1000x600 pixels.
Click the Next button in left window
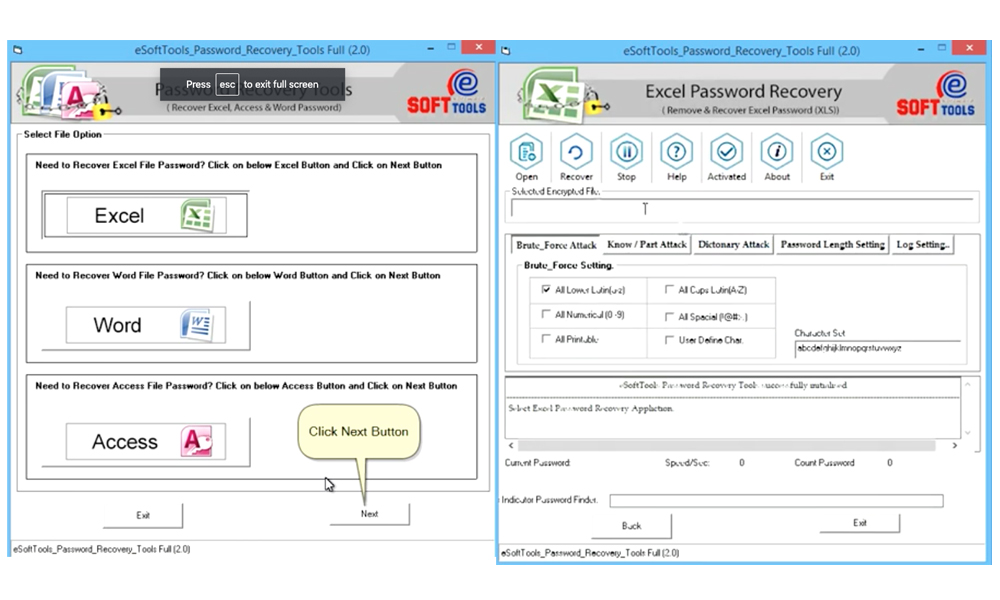(369, 514)
